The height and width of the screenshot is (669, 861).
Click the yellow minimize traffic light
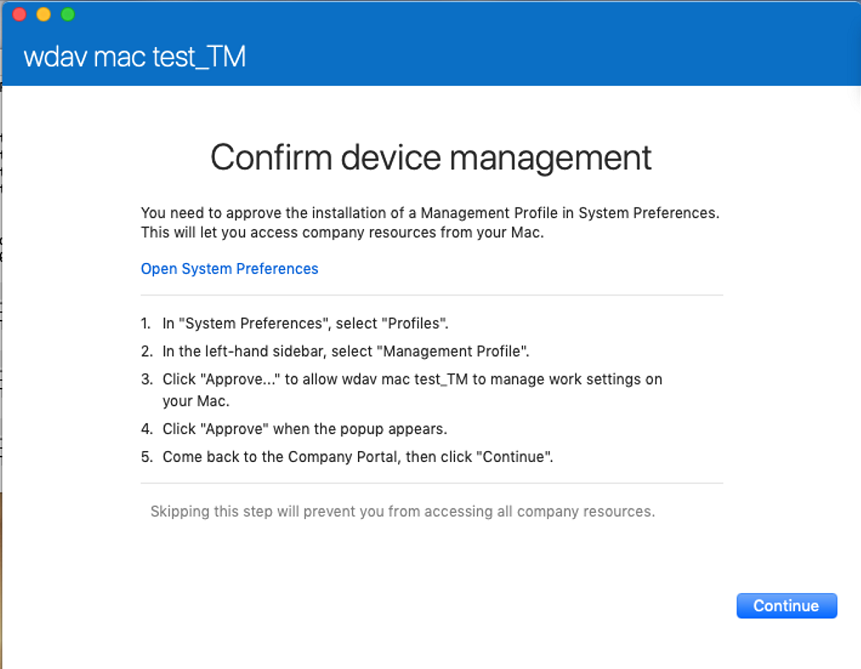point(43,15)
